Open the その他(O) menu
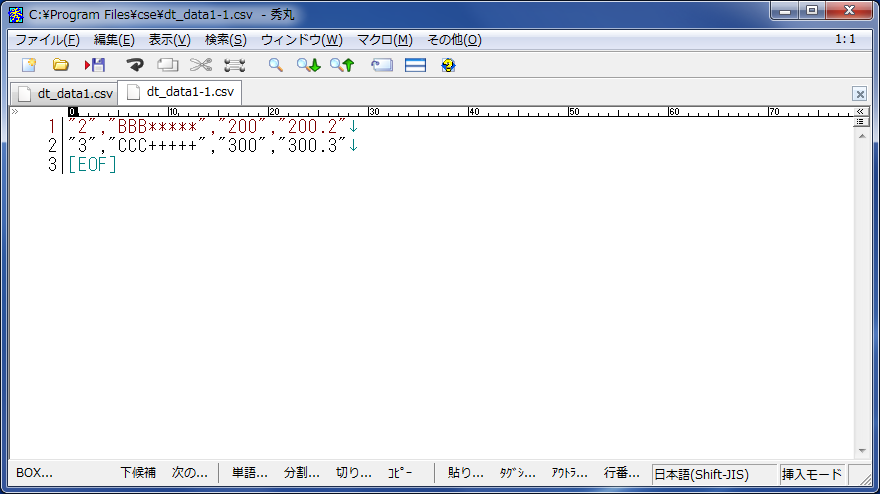The height and width of the screenshot is (494, 880). (x=455, y=40)
